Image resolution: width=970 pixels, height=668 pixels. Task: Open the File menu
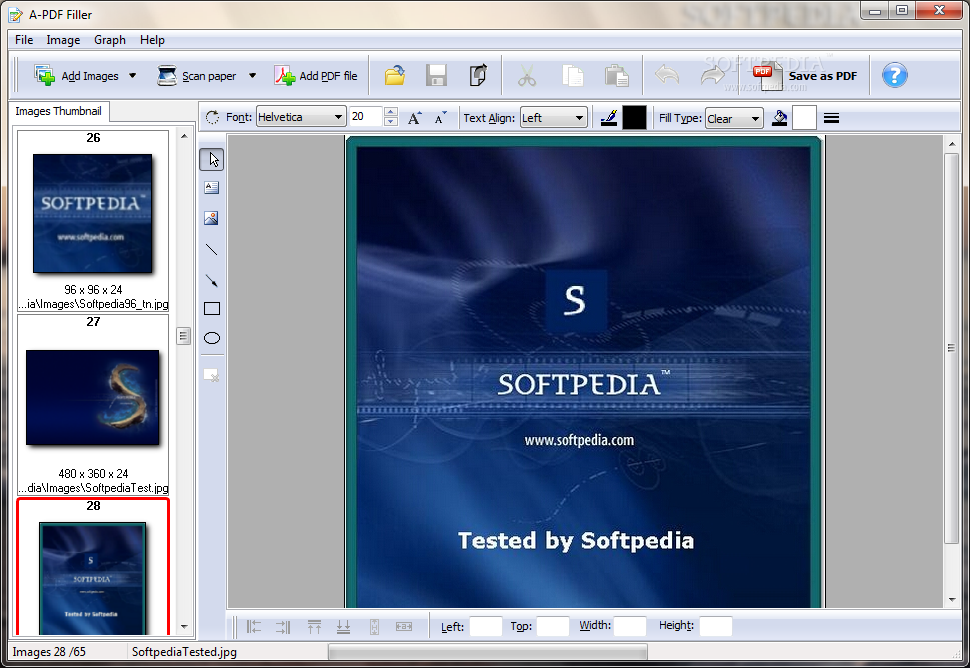(24, 40)
